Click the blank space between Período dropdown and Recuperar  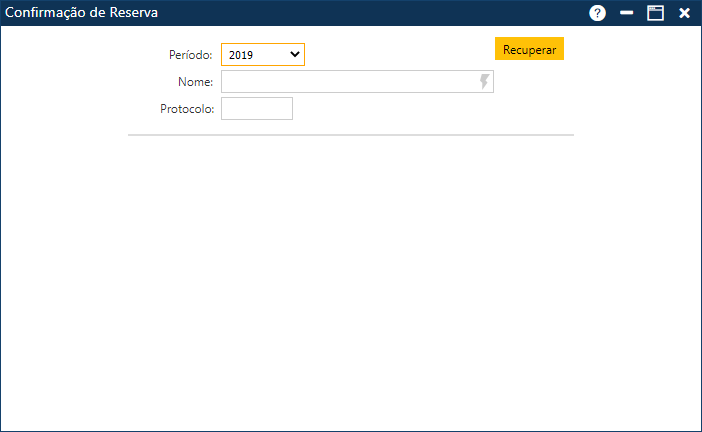click(x=400, y=52)
